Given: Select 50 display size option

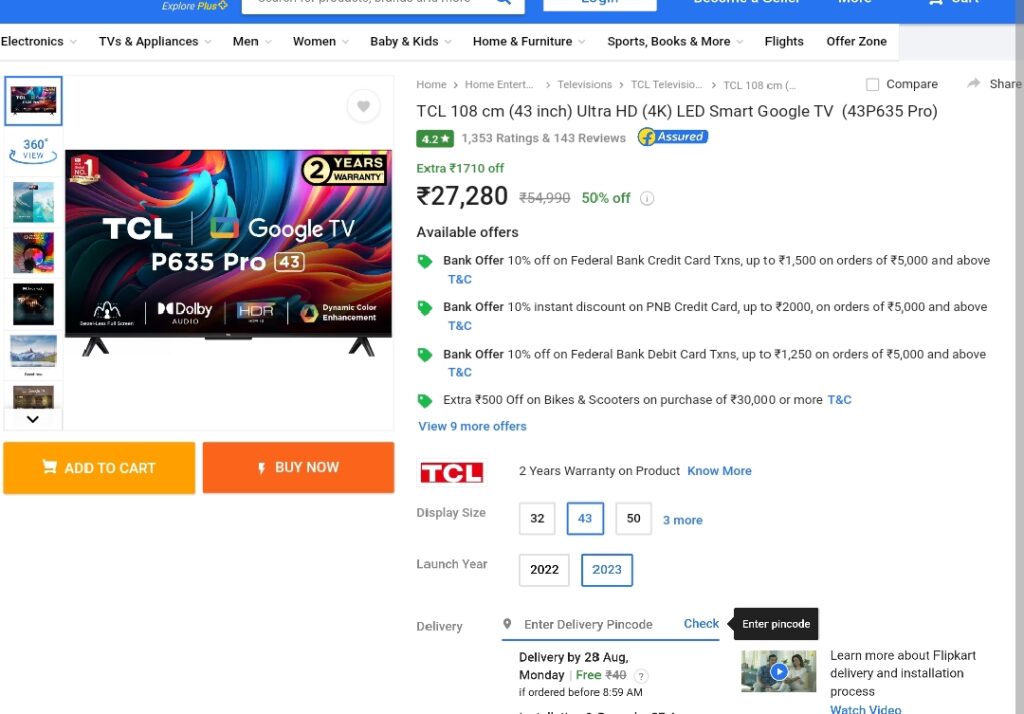Looking at the screenshot, I should 633,519.
